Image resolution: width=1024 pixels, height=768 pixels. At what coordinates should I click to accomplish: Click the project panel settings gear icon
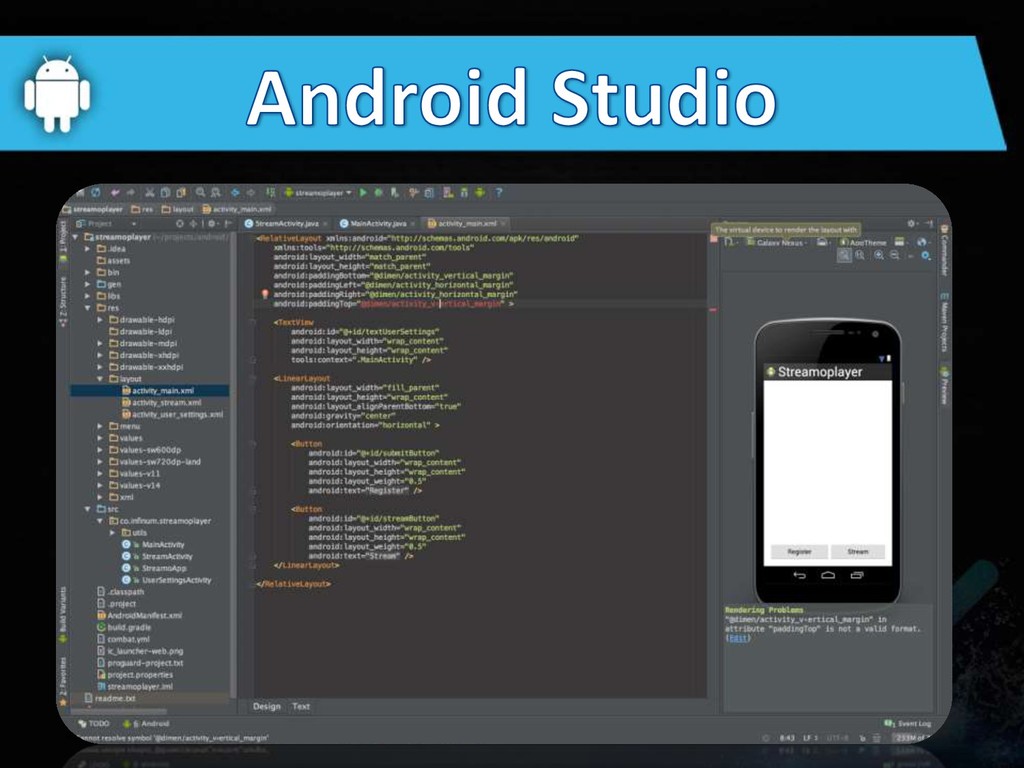tap(212, 223)
